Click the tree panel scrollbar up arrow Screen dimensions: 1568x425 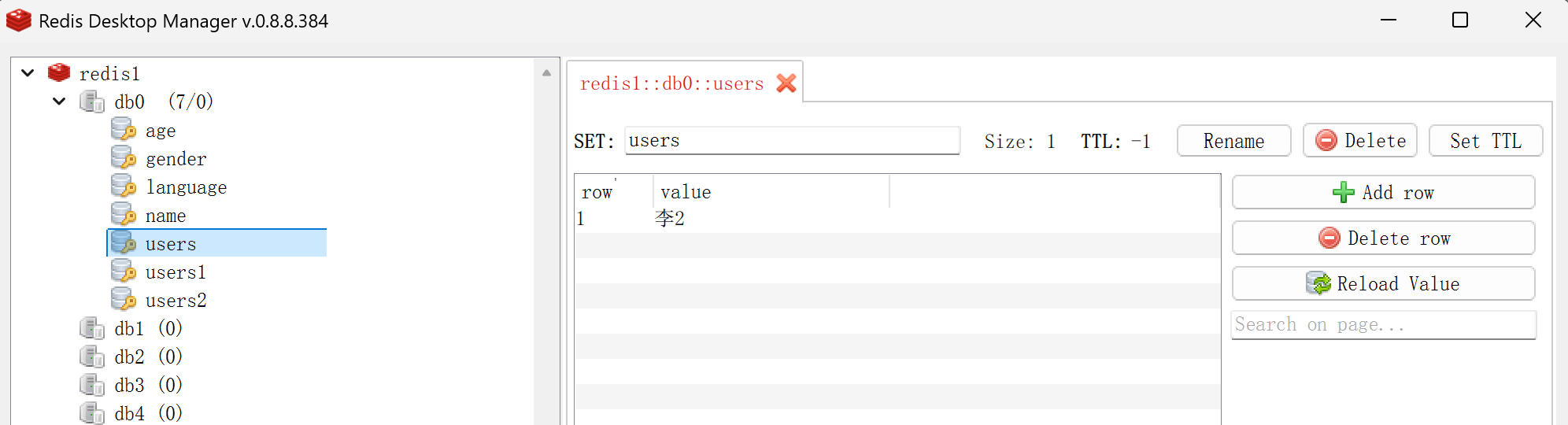pyautogui.click(x=546, y=72)
